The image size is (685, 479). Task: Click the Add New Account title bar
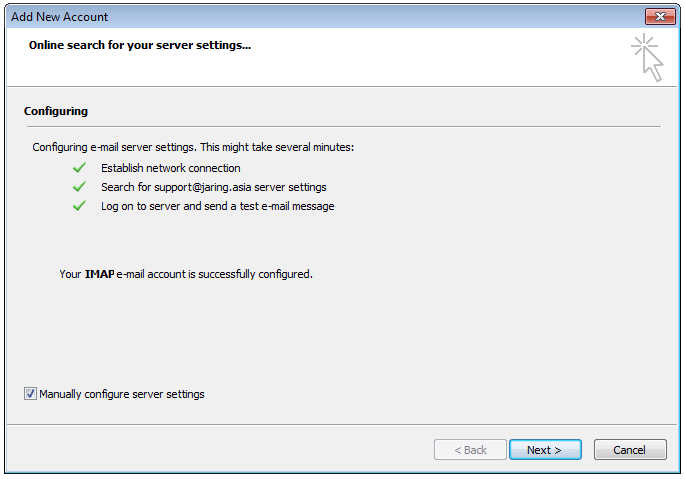[x=323, y=17]
